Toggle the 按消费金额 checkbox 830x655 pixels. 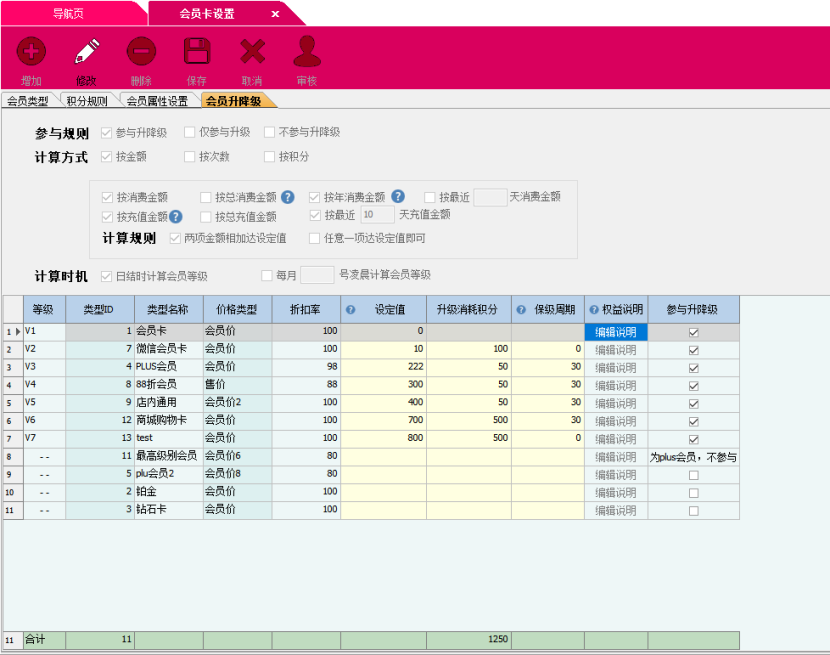(x=107, y=198)
